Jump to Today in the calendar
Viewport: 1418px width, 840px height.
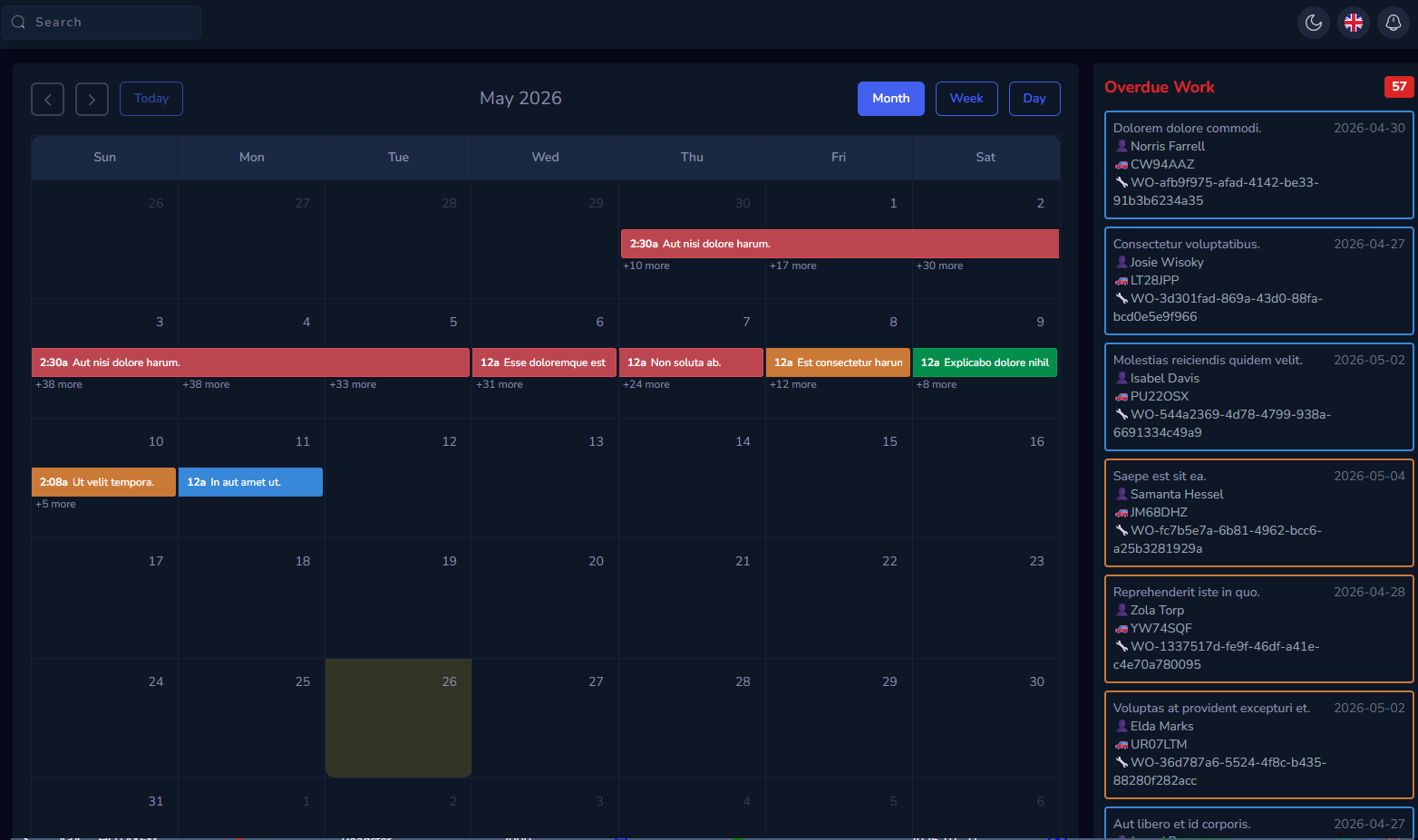tap(151, 99)
